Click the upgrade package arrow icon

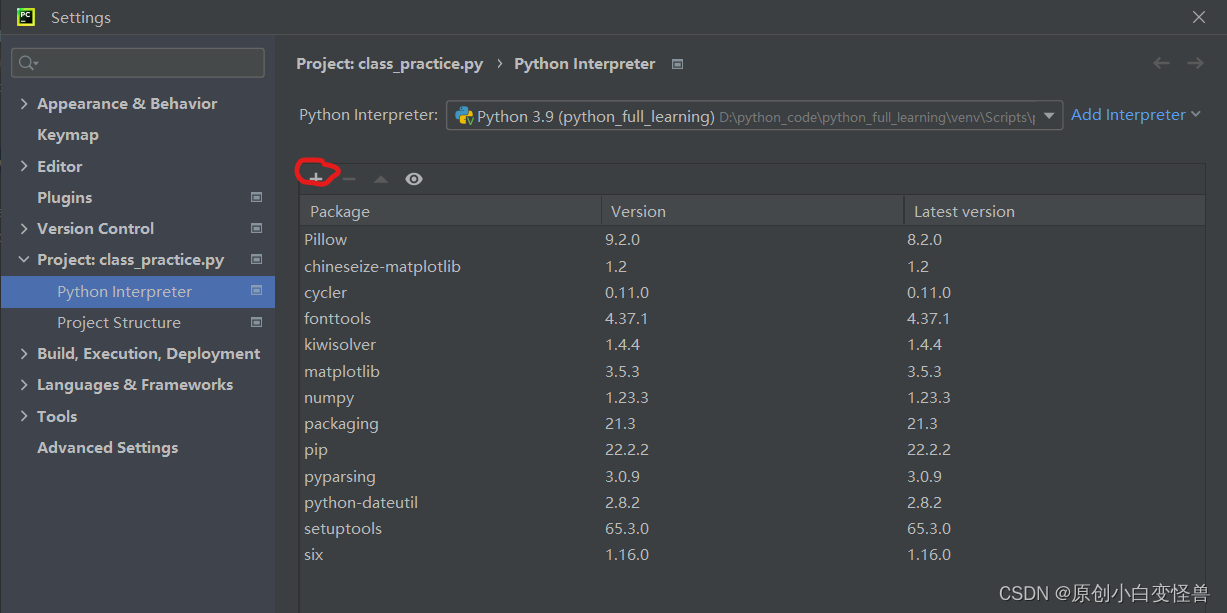[x=380, y=179]
